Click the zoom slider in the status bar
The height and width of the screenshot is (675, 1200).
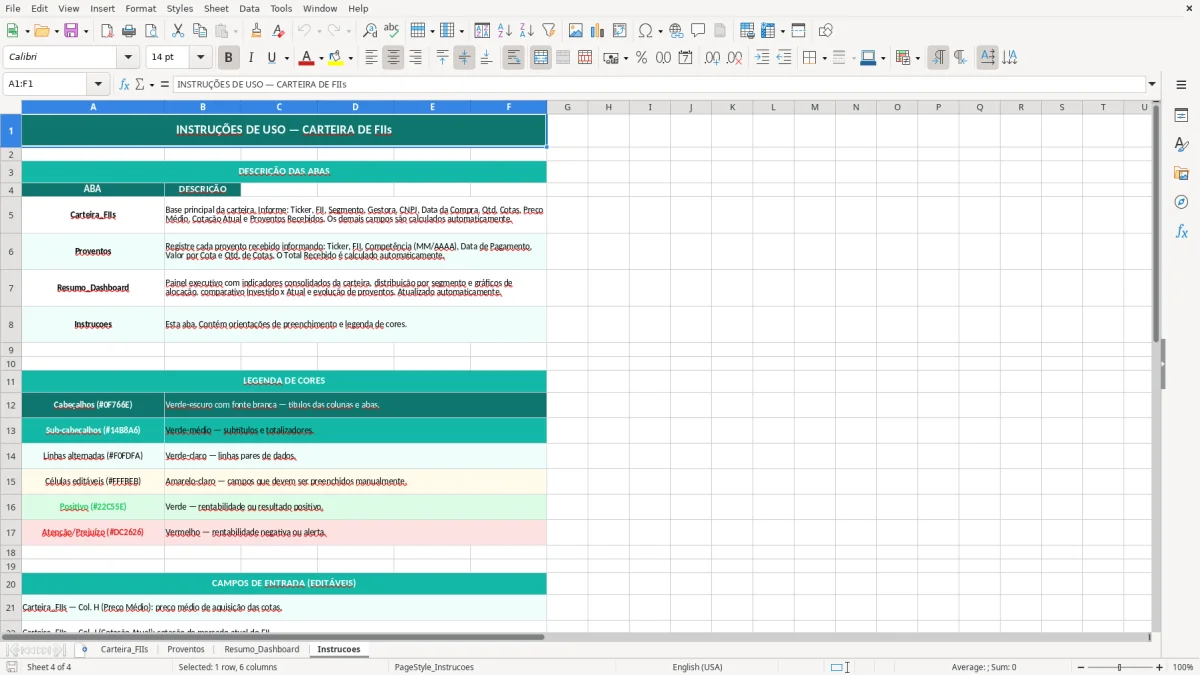[x=1119, y=667]
